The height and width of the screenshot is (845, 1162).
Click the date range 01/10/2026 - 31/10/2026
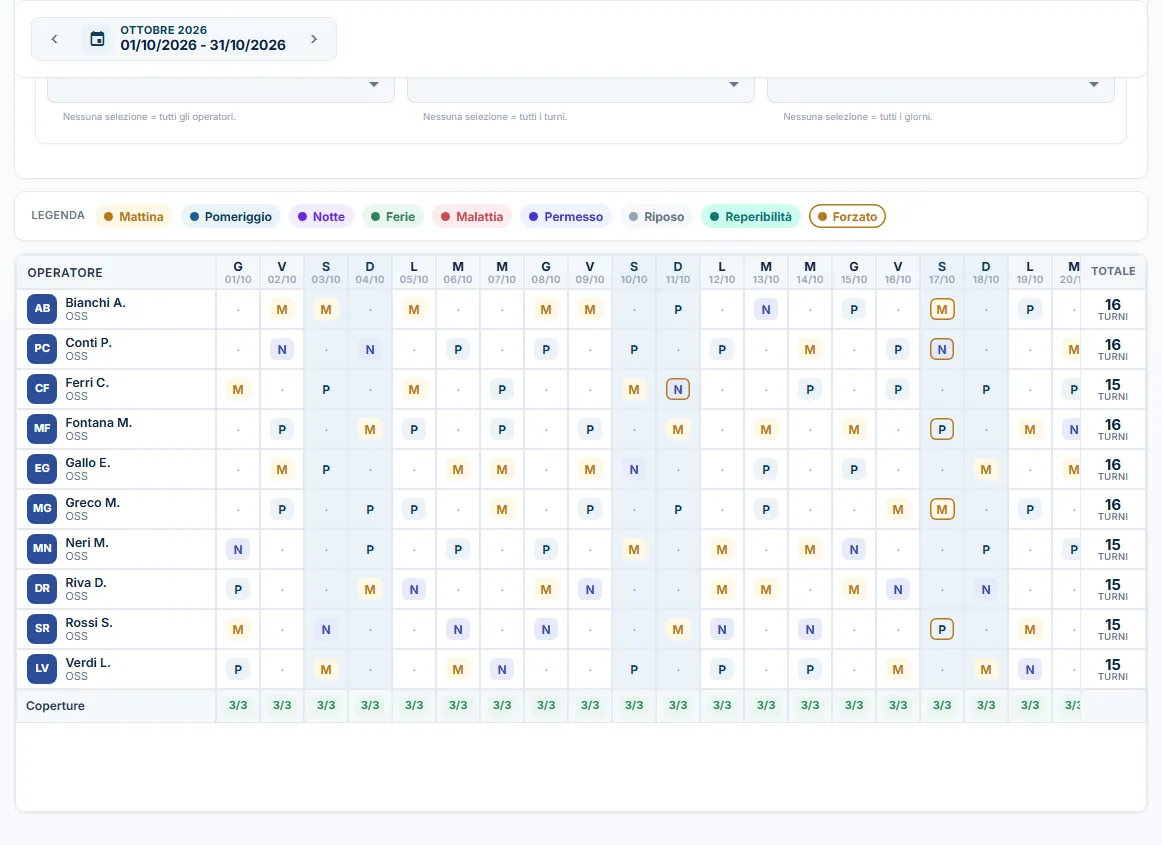(x=203, y=45)
